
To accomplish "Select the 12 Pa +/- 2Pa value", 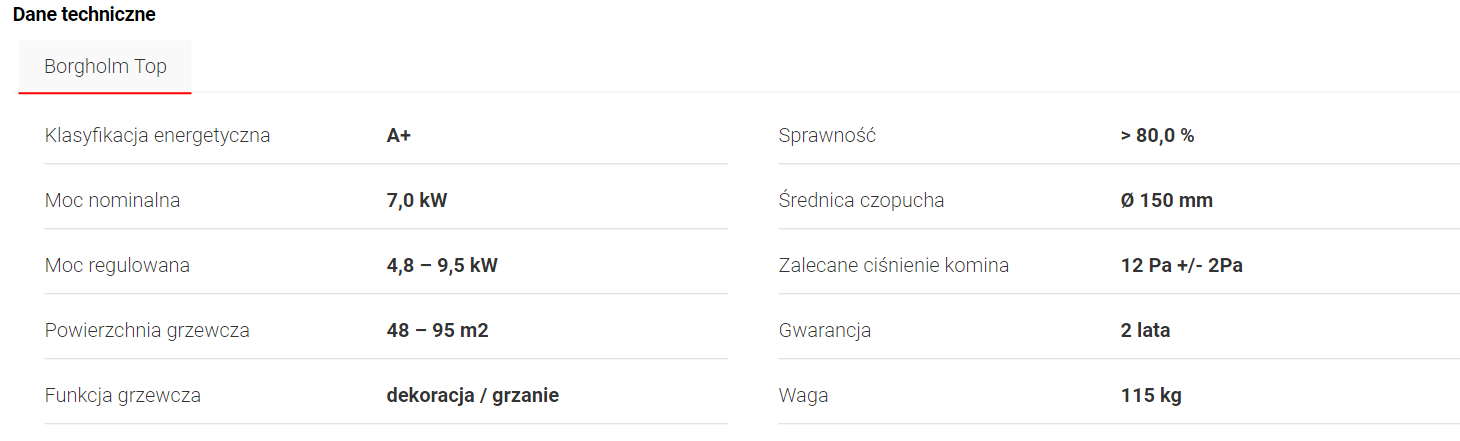I will [1181, 265].
